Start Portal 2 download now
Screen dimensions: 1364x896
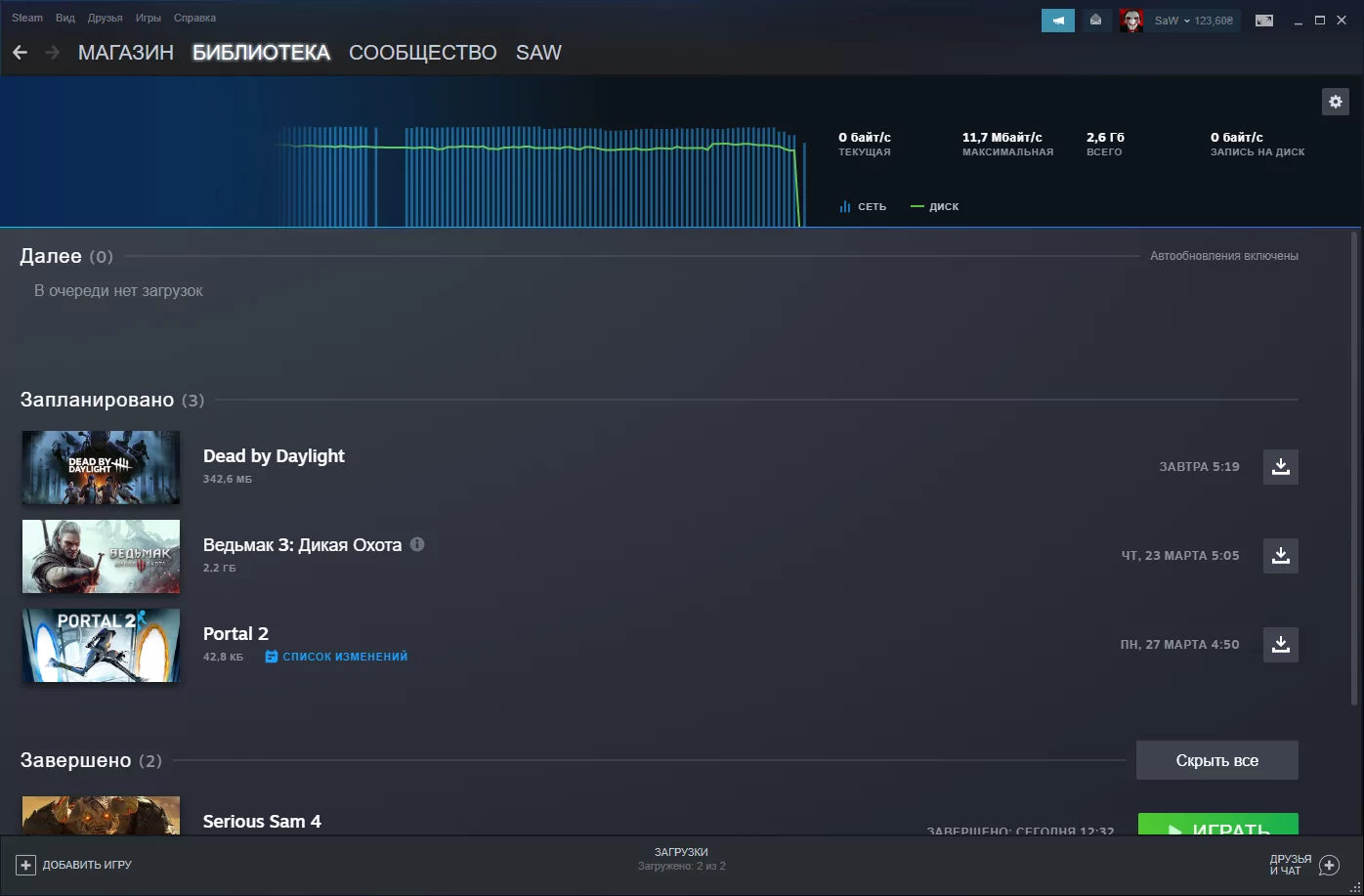pyautogui.click(x=1281, y=645)
